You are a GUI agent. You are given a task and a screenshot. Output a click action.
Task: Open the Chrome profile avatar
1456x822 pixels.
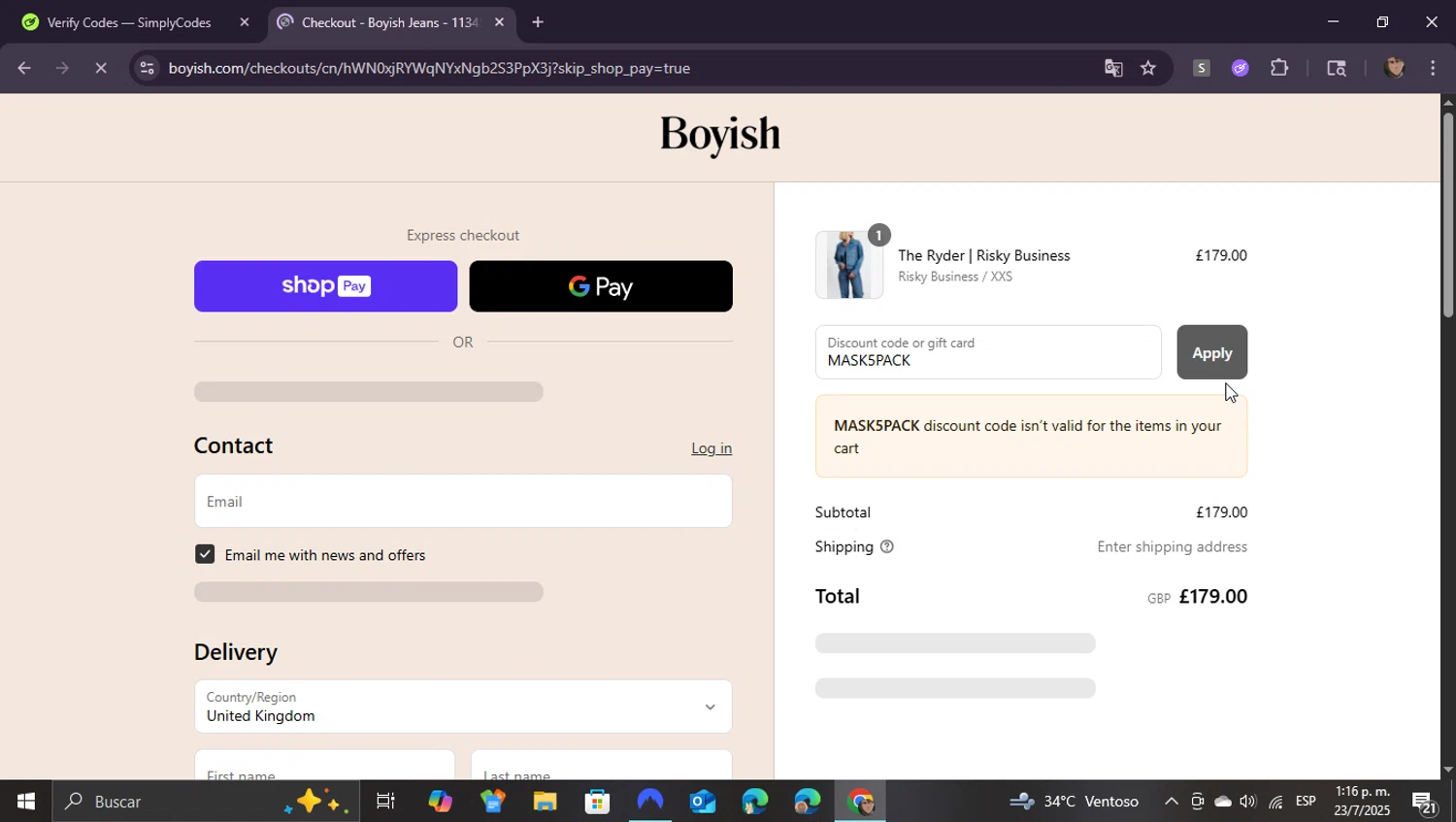tap(1395, 68)
